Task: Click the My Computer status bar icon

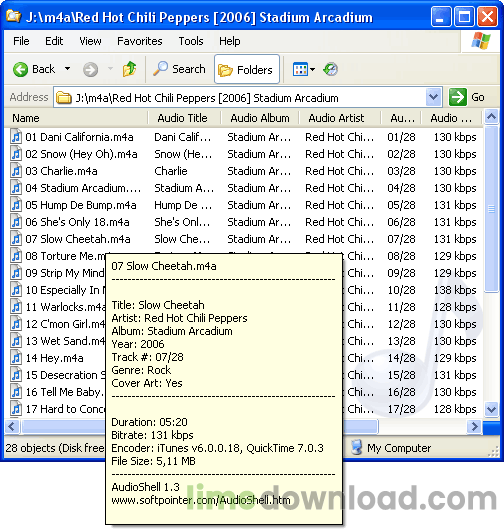Action: (x=356, y=447)
